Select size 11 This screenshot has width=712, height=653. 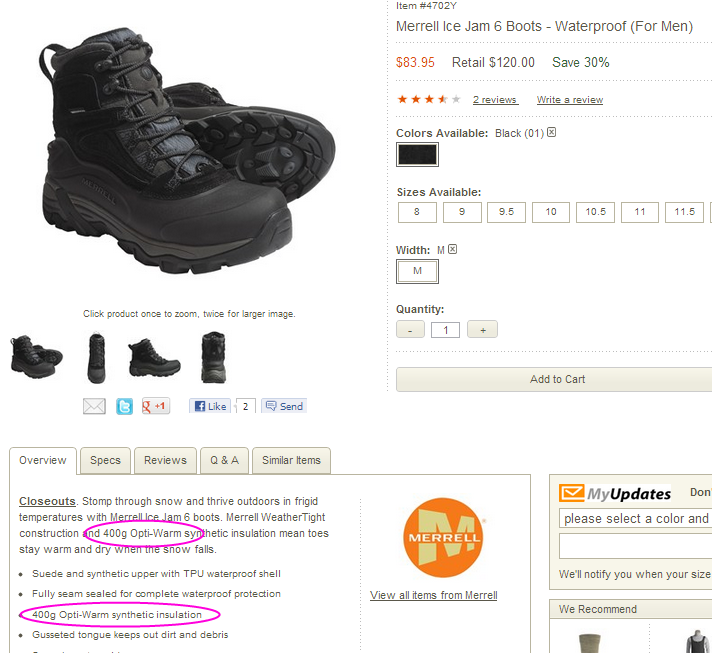click(x=640, y=212)
